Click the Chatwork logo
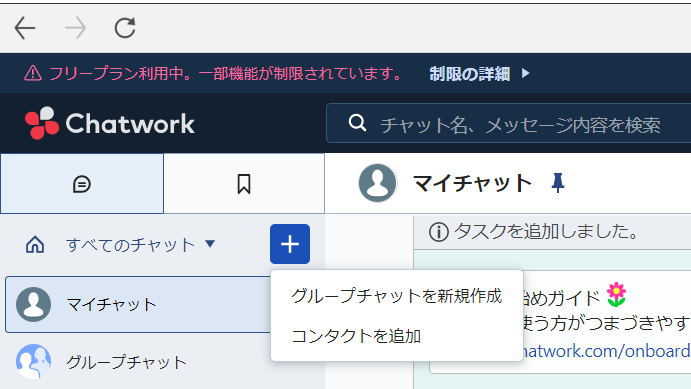This screenshot has width=691, height=389. (x=110, y=123)
